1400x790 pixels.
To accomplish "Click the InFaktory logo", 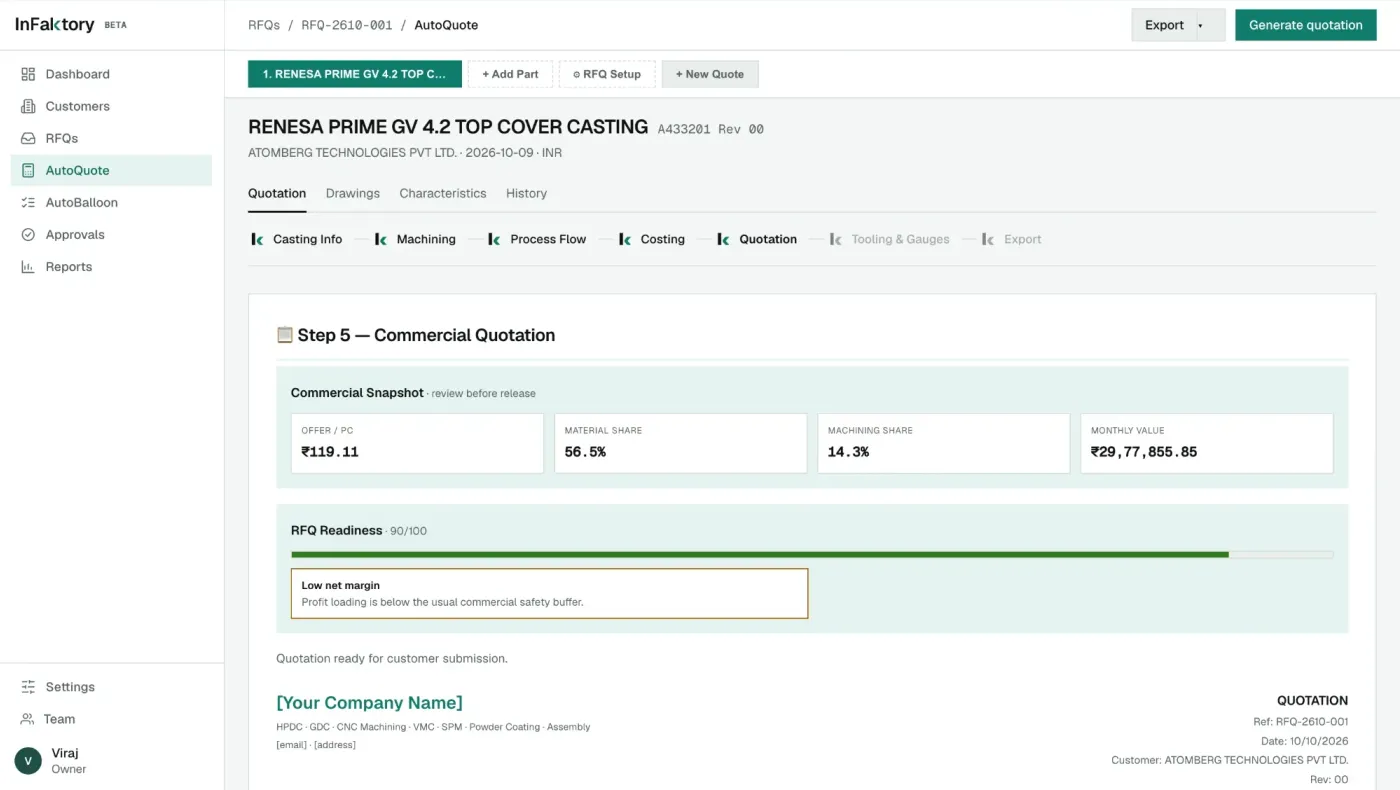I will (x=55, y=25).
